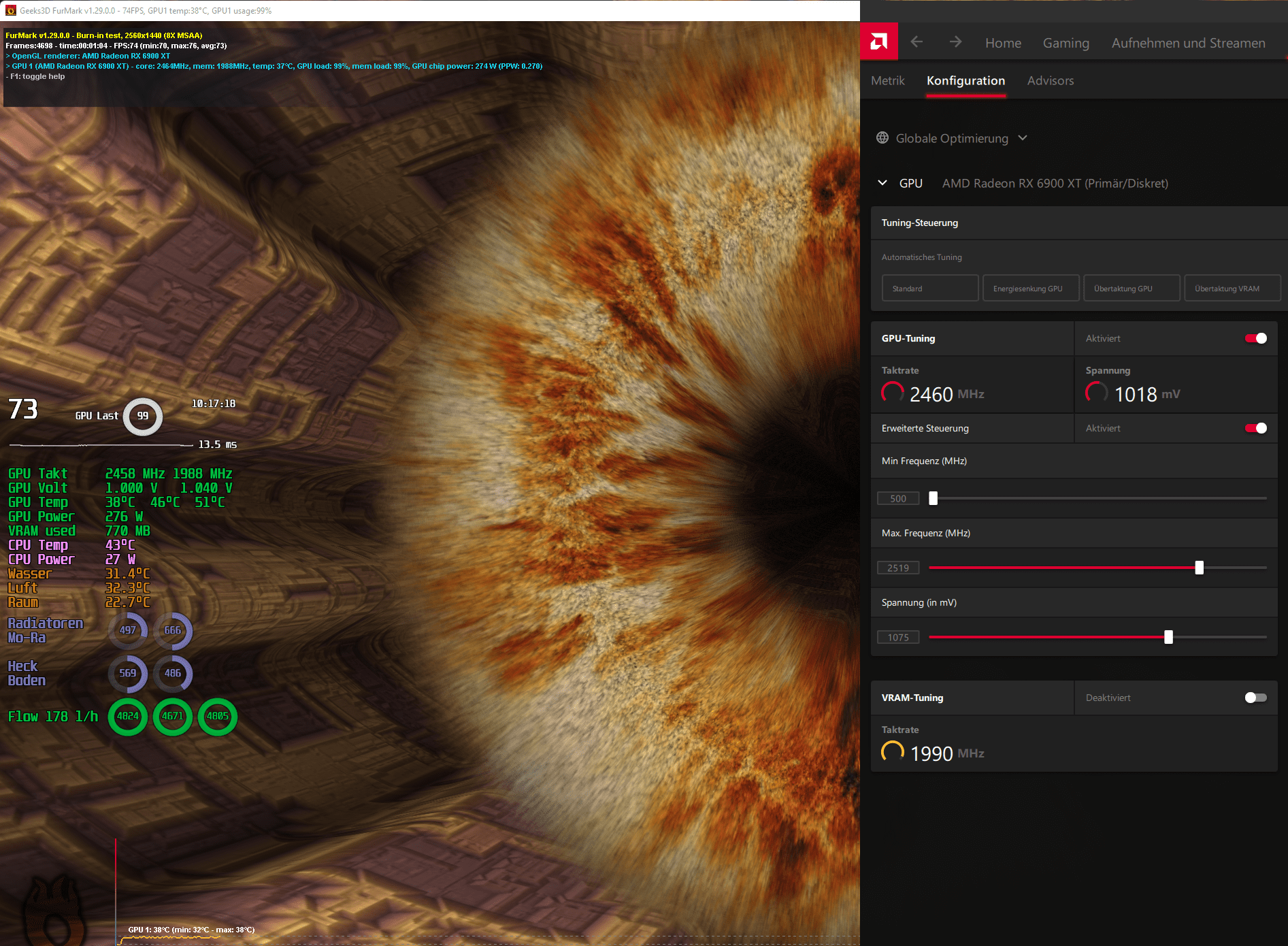Click the 'GPU Takt' overlay row

(120, 473)
